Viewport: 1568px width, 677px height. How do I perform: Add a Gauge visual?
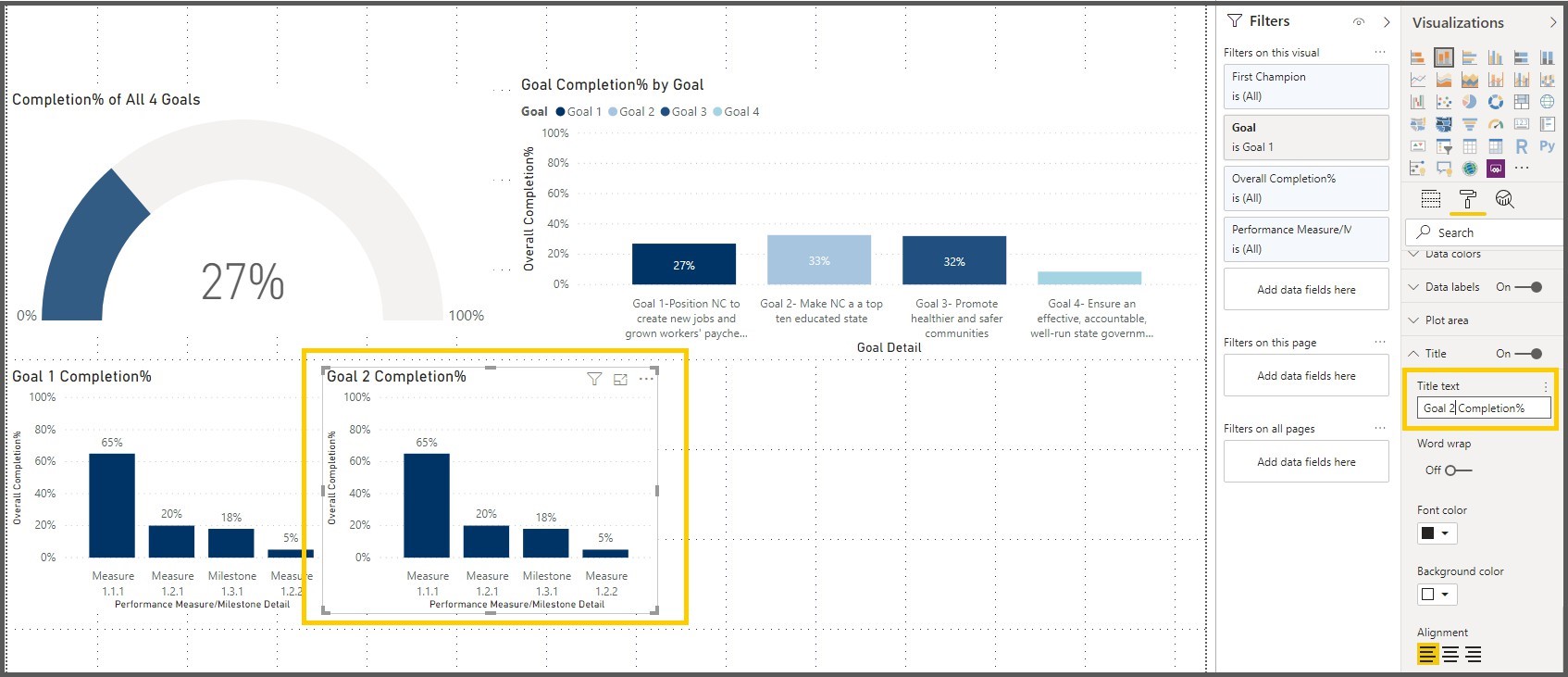pyautogui.click(x=1496, y=123)
